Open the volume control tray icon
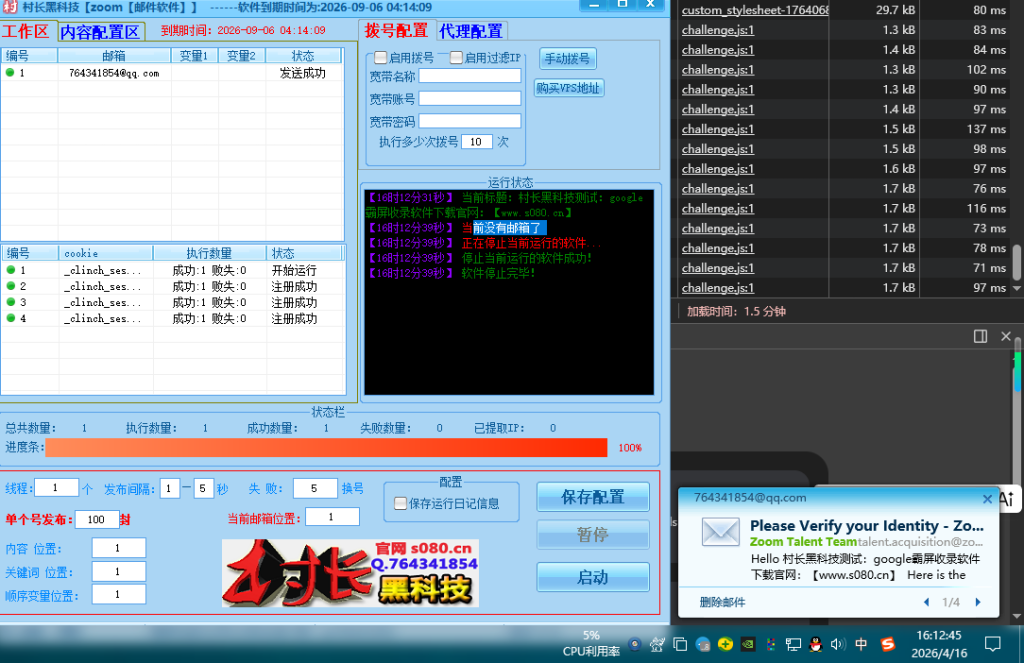The image size is (1024, 663). pyautogui.click(x=837, y=645)
